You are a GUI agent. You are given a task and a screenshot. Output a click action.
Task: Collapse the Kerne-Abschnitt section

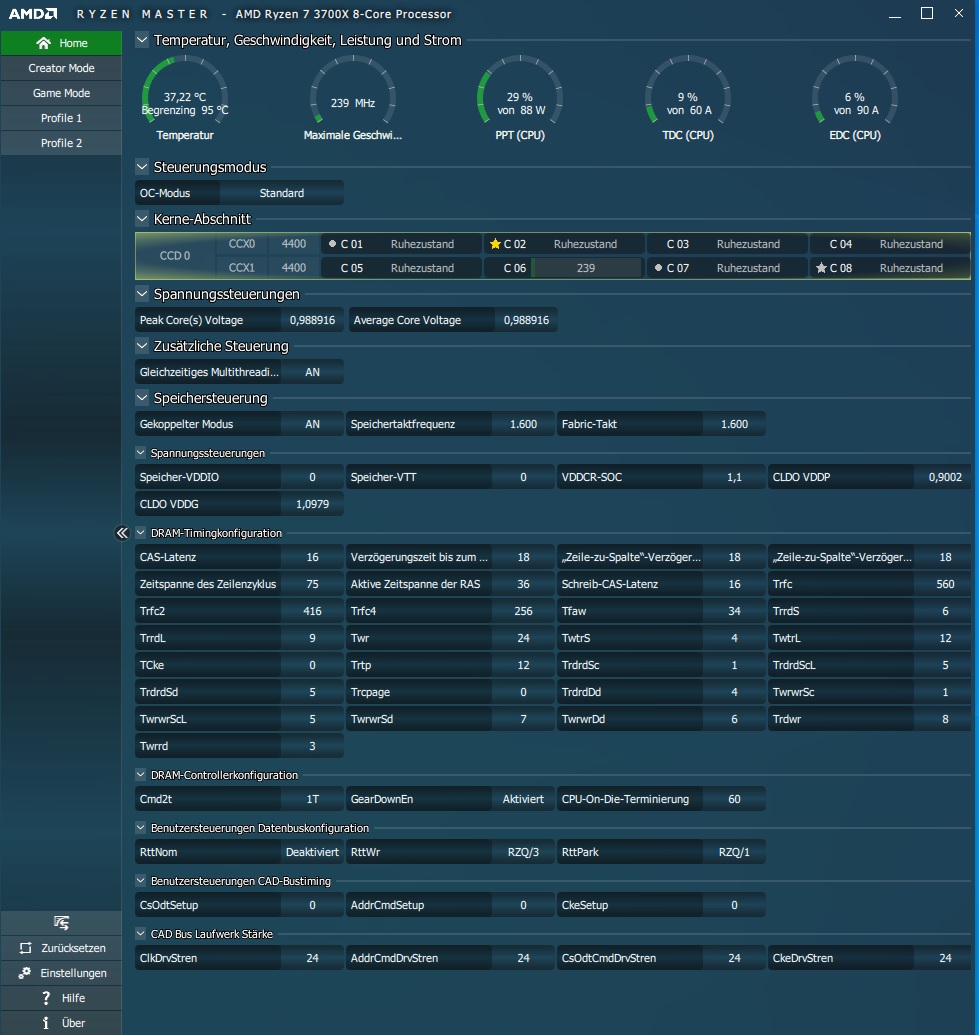pos(142,218)
